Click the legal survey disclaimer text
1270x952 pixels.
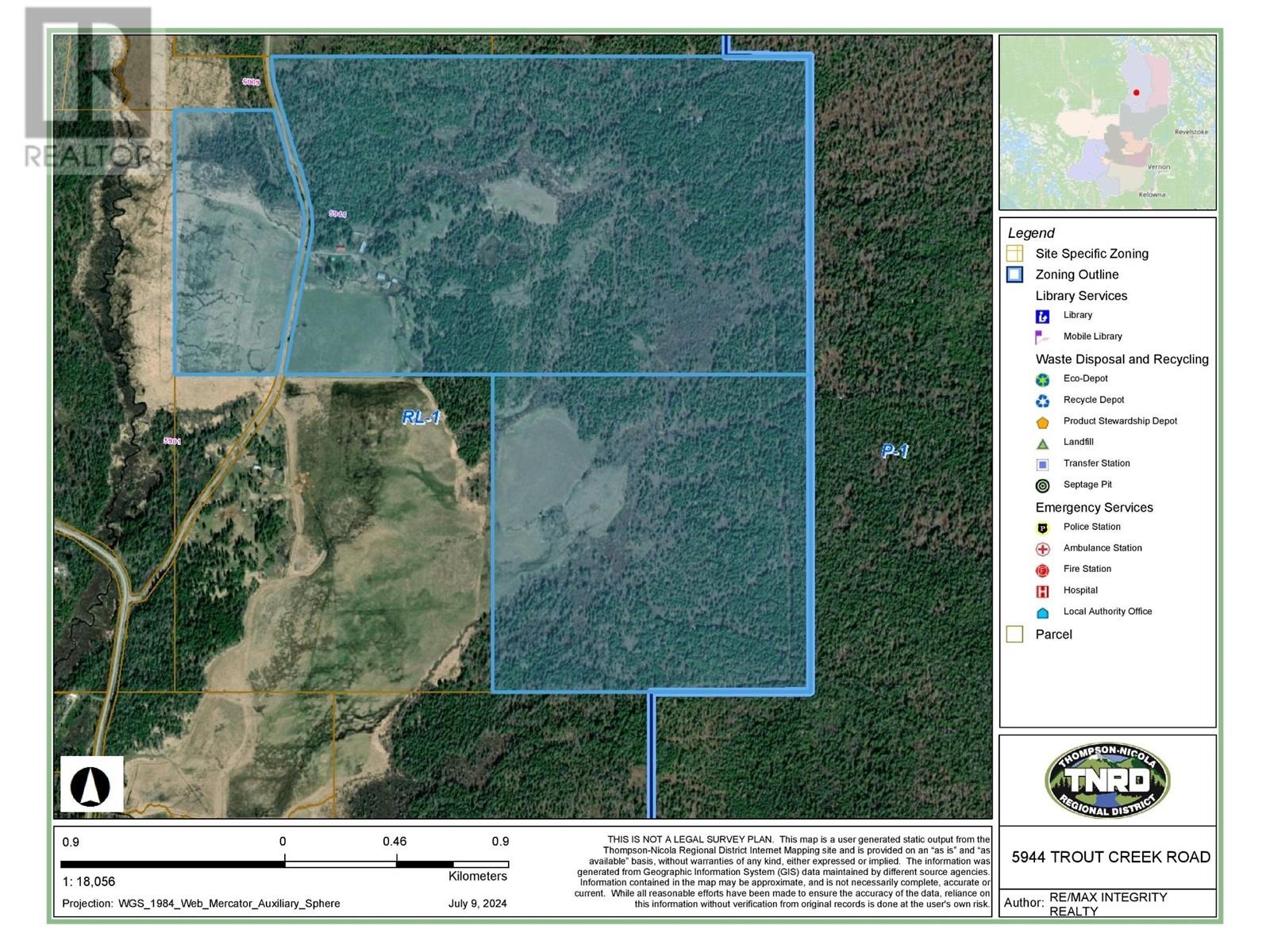point(782,871)
